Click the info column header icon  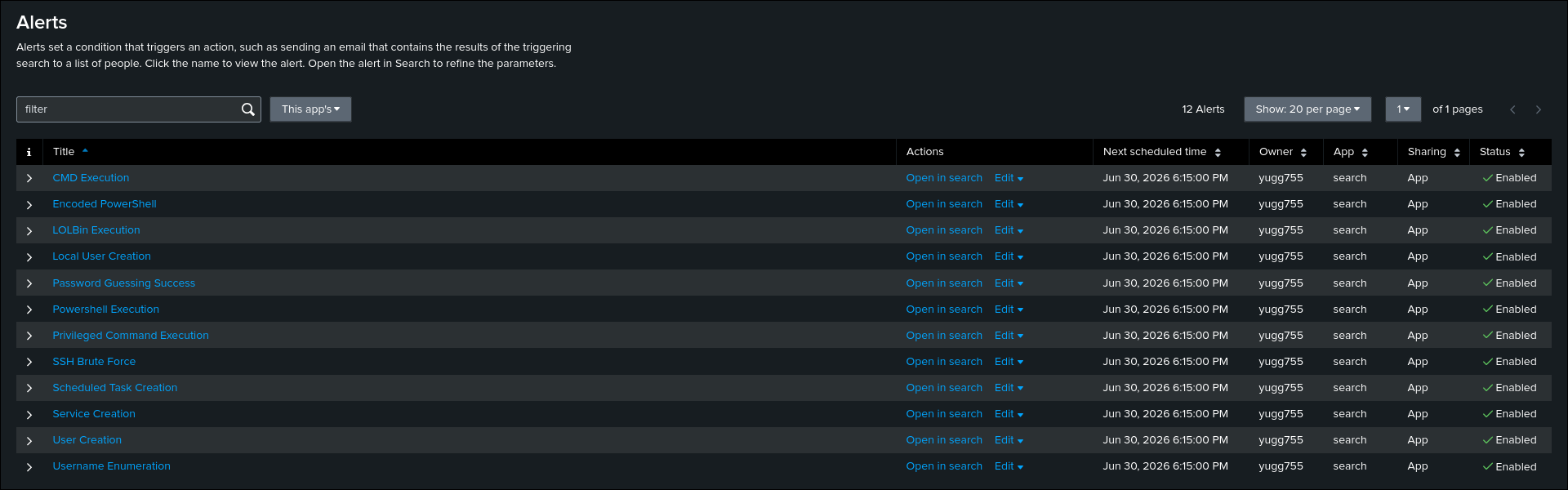point(29,152)
